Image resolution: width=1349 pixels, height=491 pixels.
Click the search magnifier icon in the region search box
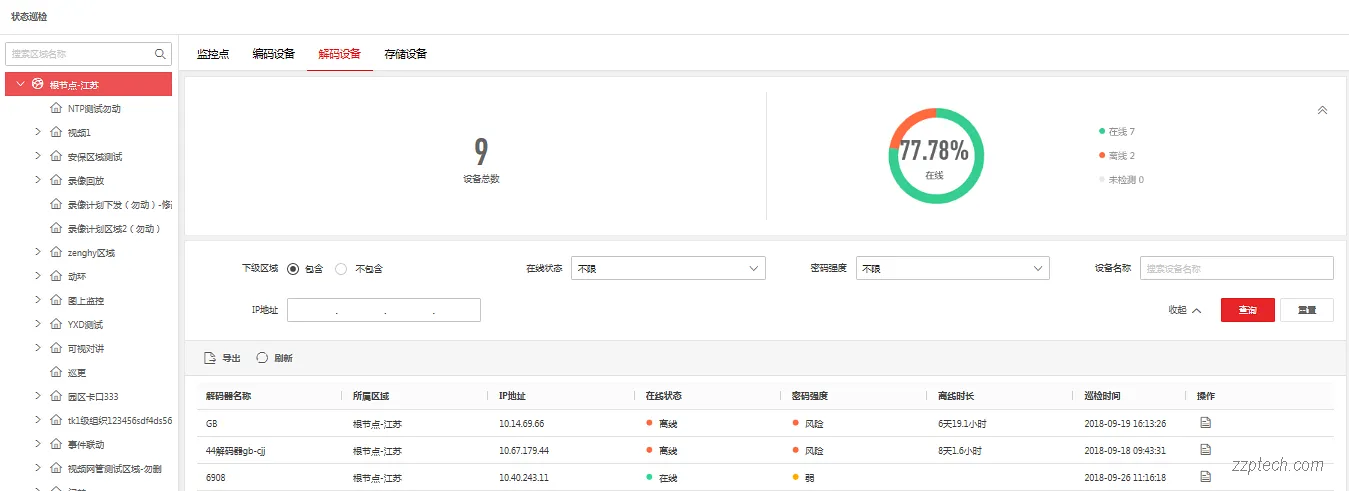[160, 54]
